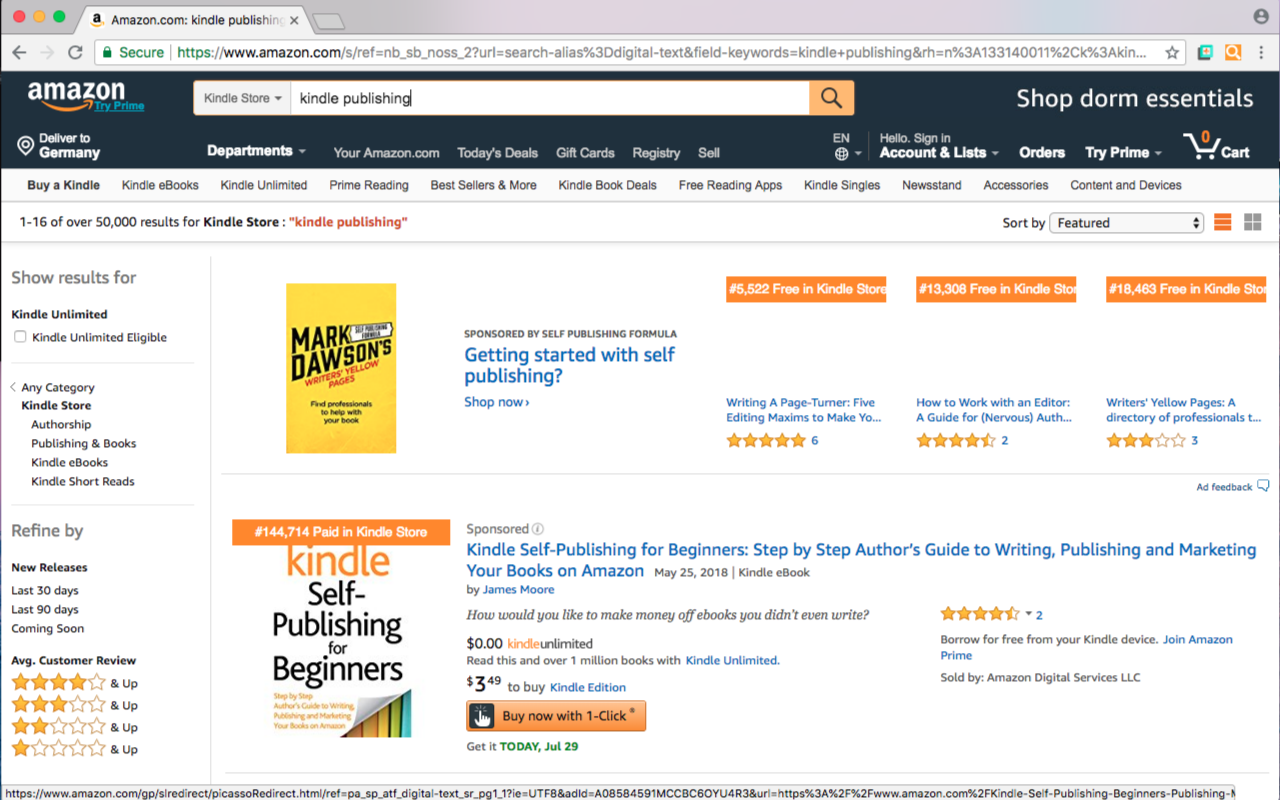Click Shop dorm essentials banner
Screen dimensions: 1280x800
tap(1134, 98)
